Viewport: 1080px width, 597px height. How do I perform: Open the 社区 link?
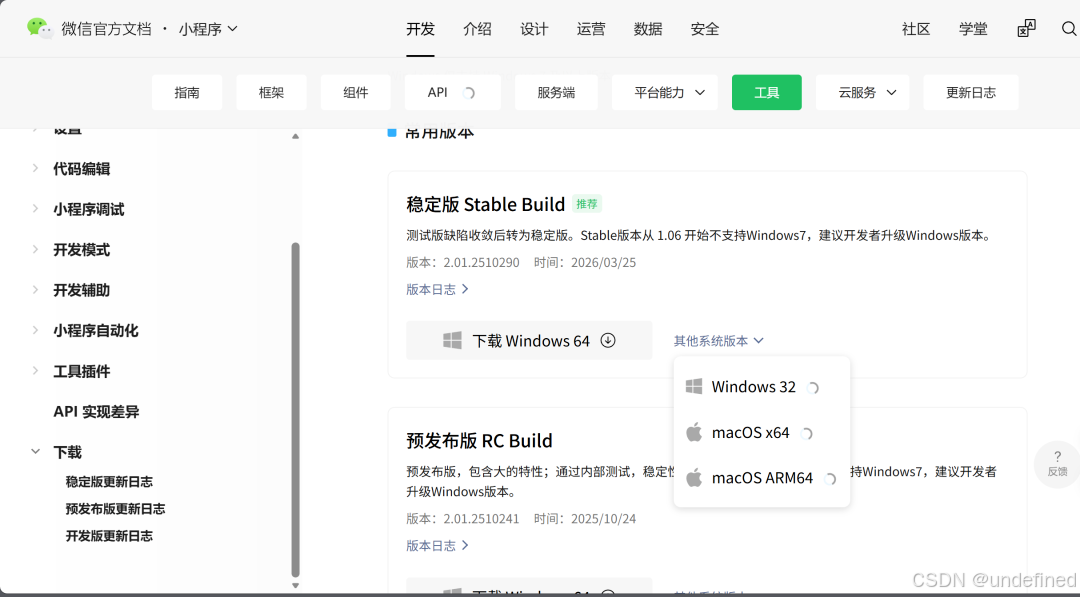(x=916, y=29)
